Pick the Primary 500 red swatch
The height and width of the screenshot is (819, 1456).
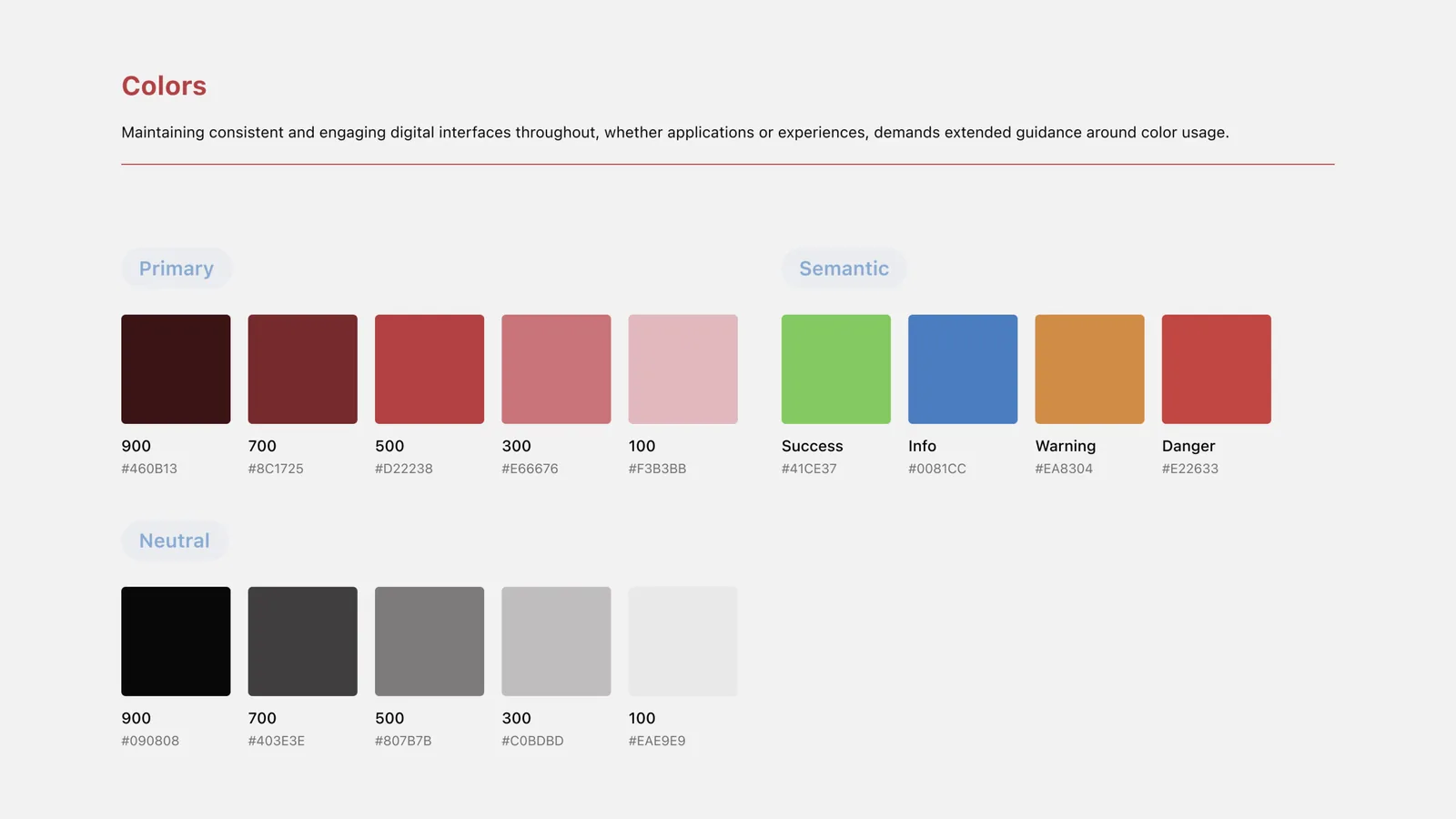[x=430, y=369]
